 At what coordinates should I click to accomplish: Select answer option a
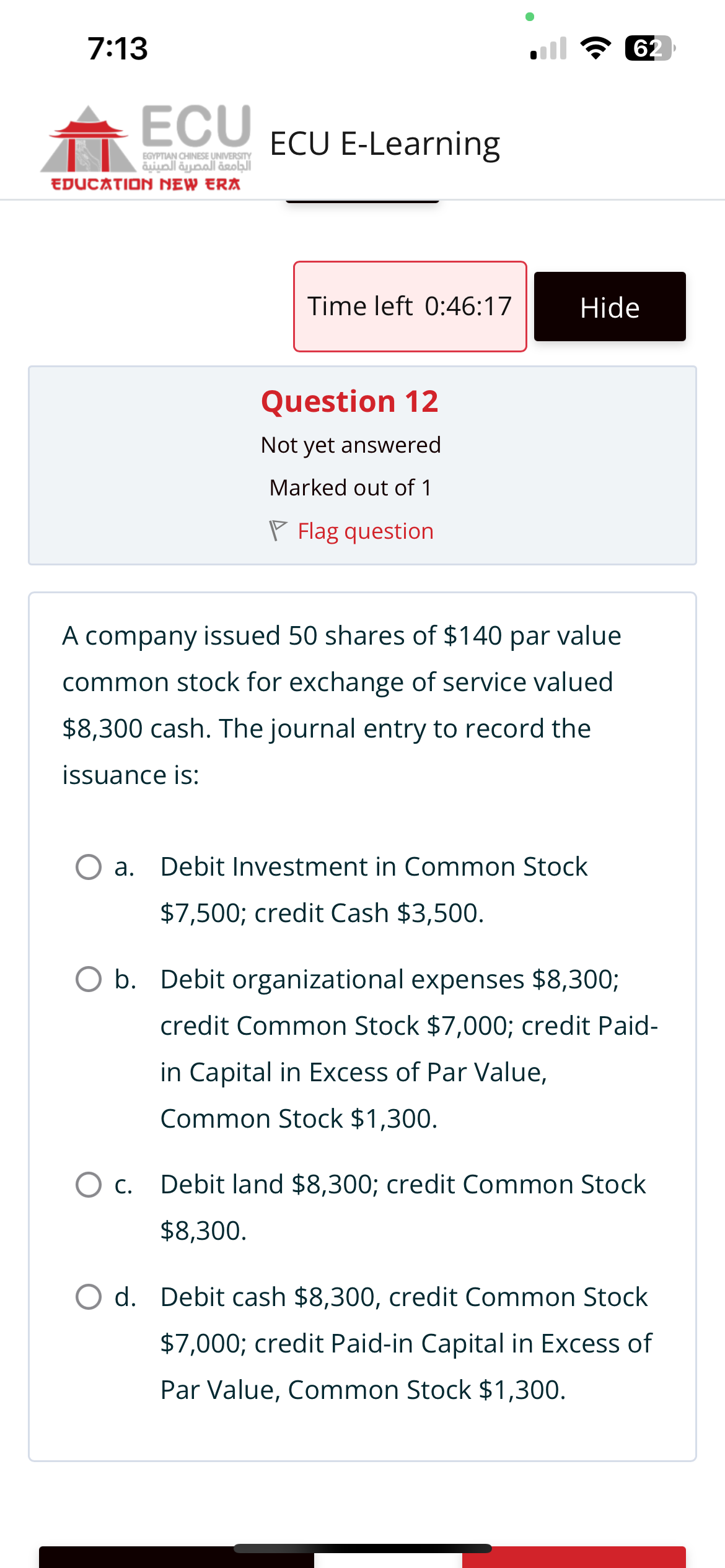pos(90,866)
